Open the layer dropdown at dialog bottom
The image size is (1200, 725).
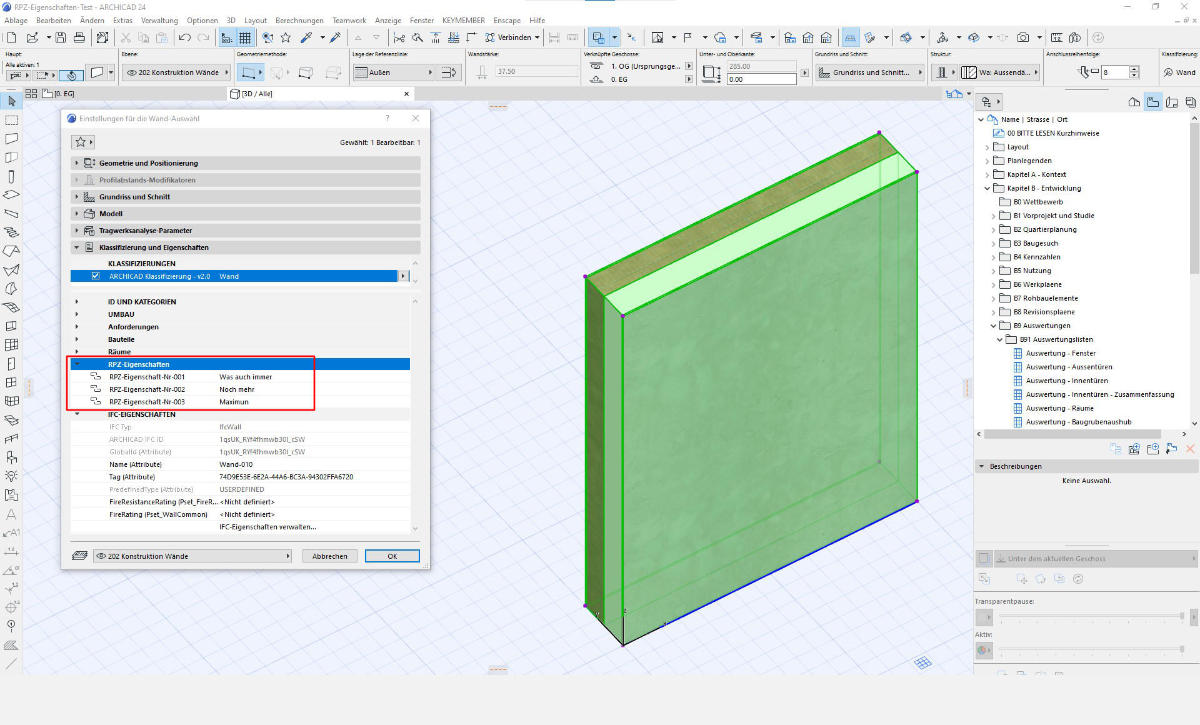pos(190,556)
